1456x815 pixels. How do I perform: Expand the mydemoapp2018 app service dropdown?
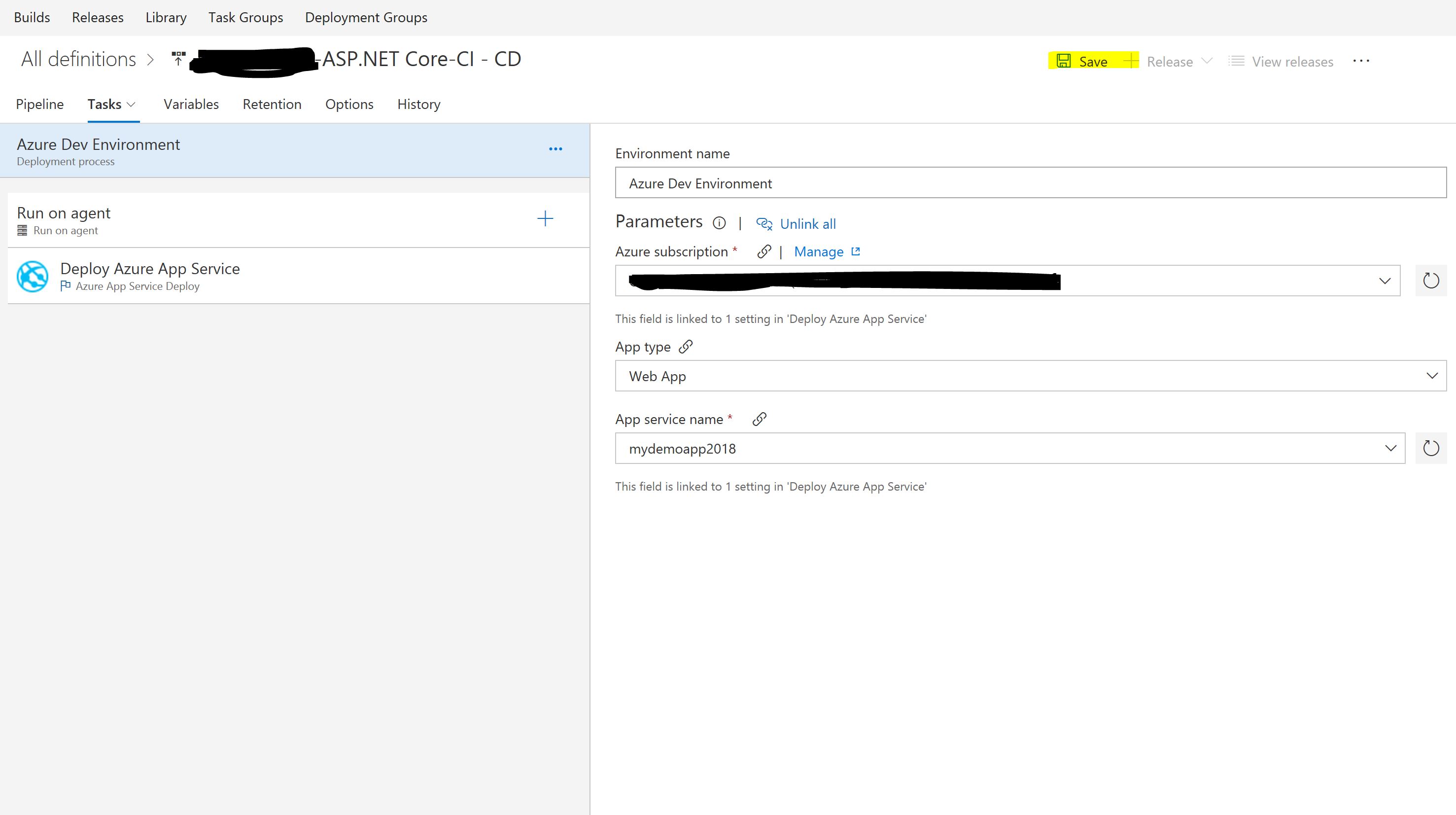(1390, 449)
